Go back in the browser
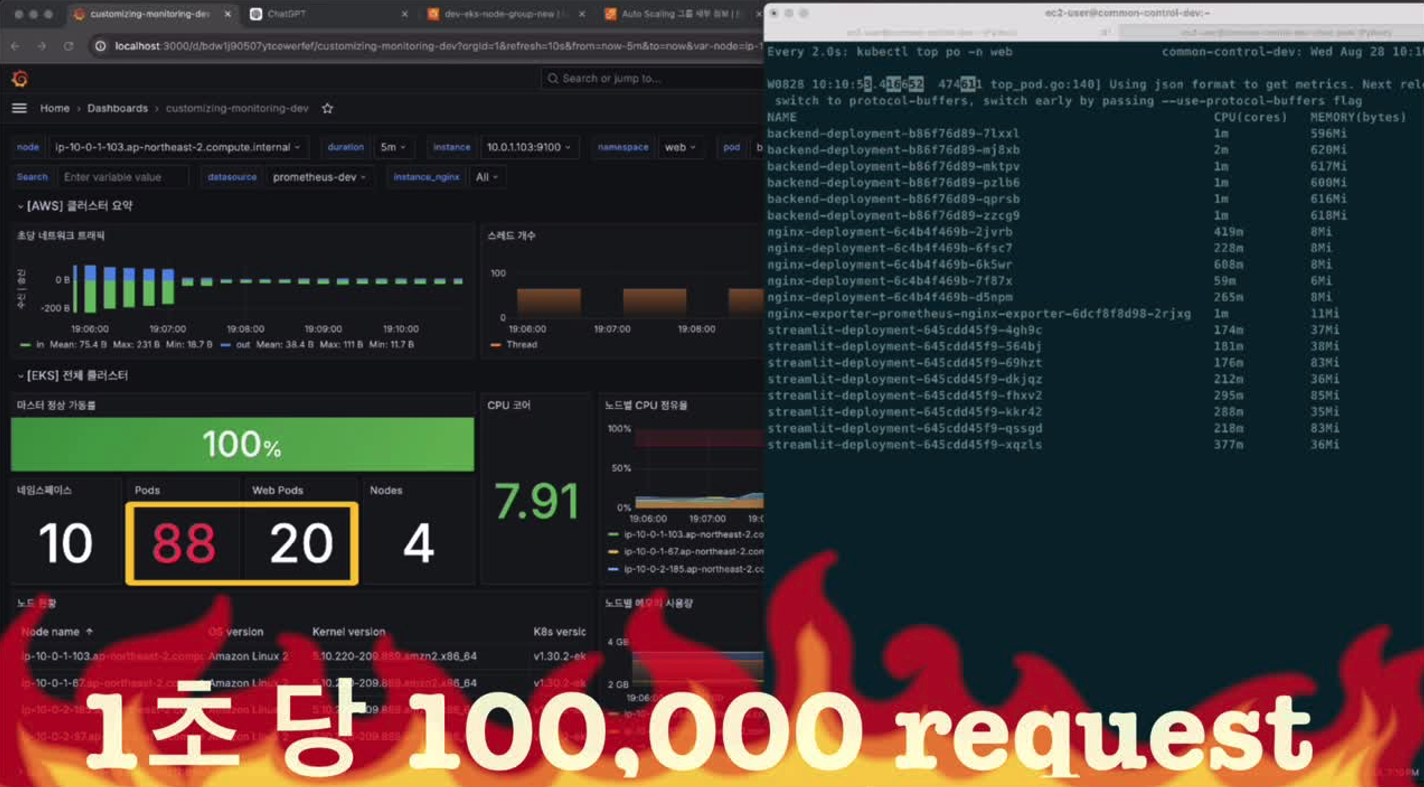 coord(15,46)
